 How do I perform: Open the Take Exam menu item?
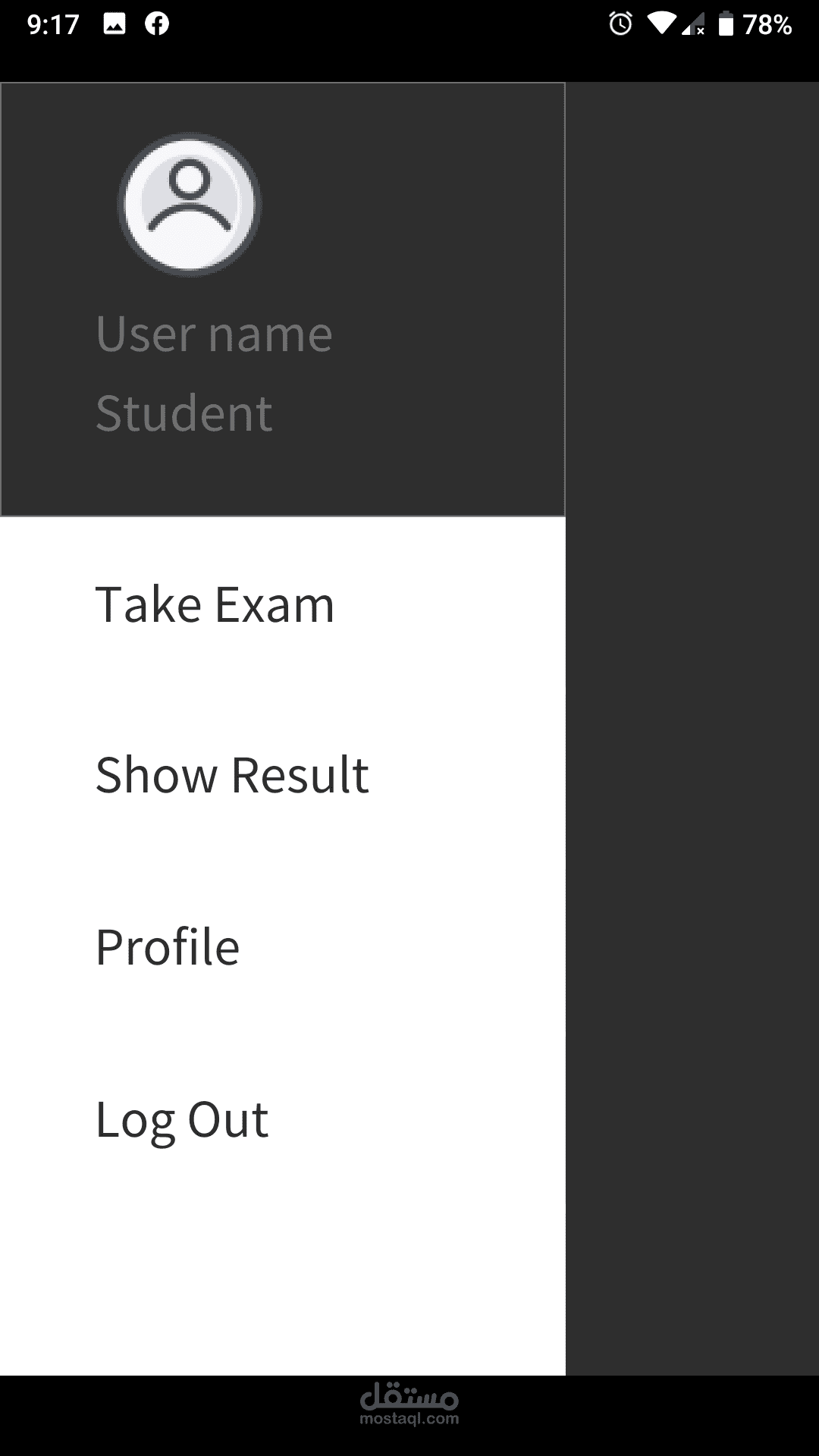(215, 605)
